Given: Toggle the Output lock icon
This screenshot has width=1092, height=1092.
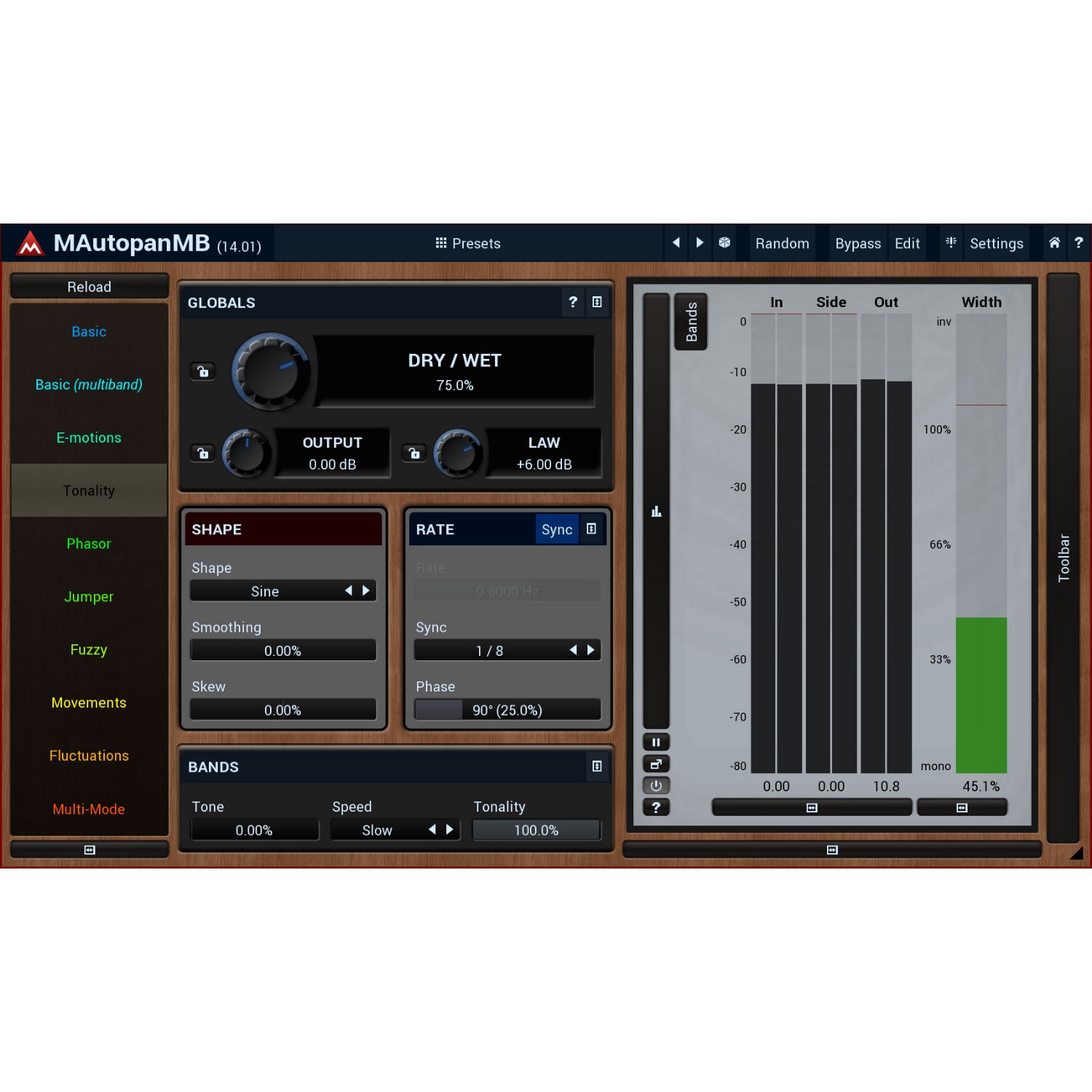Looking at the screenshot, I should point(202,453).
